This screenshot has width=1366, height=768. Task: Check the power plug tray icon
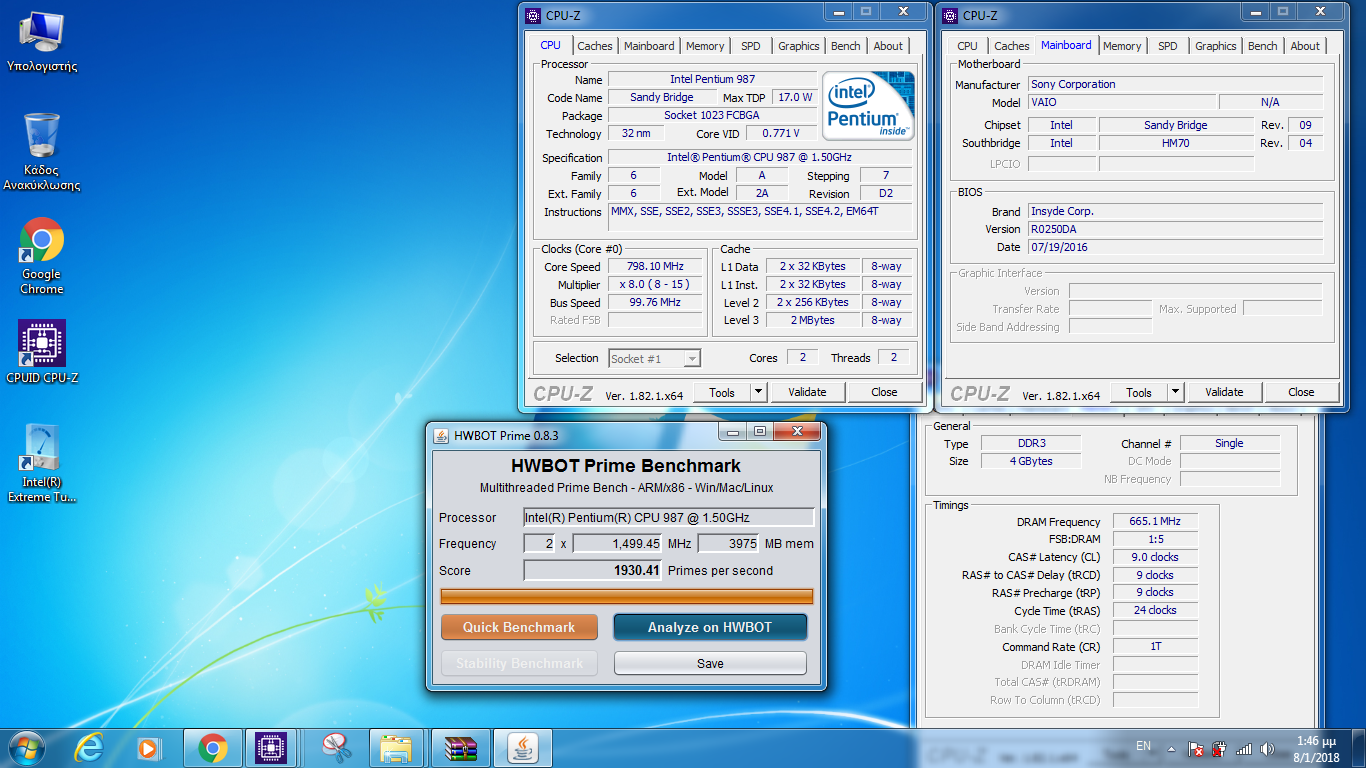click(1219, 748)
